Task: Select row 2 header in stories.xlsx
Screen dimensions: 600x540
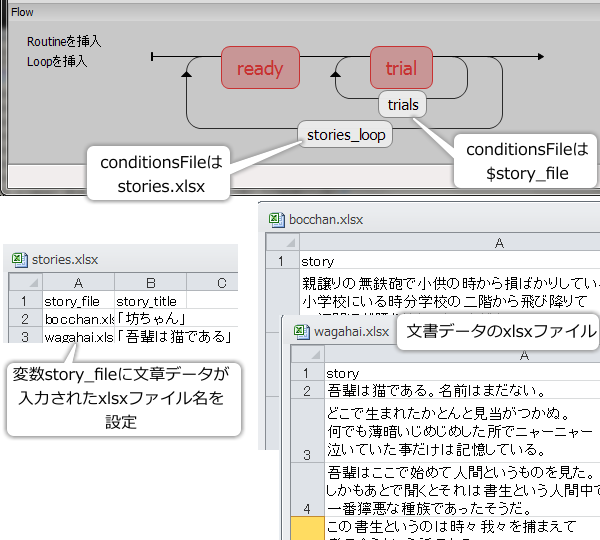Action: (26, 318)
